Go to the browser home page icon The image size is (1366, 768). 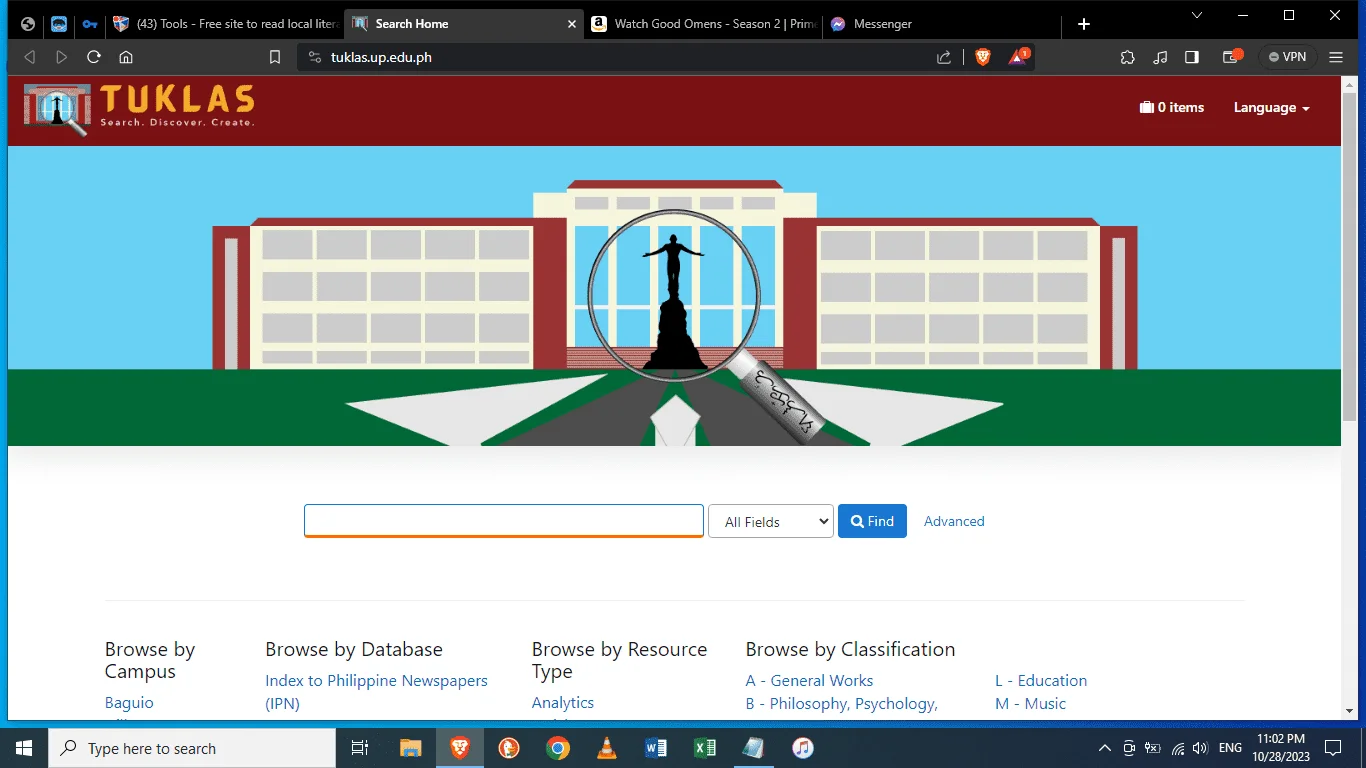pyautogui.click(x=126, y=57)
